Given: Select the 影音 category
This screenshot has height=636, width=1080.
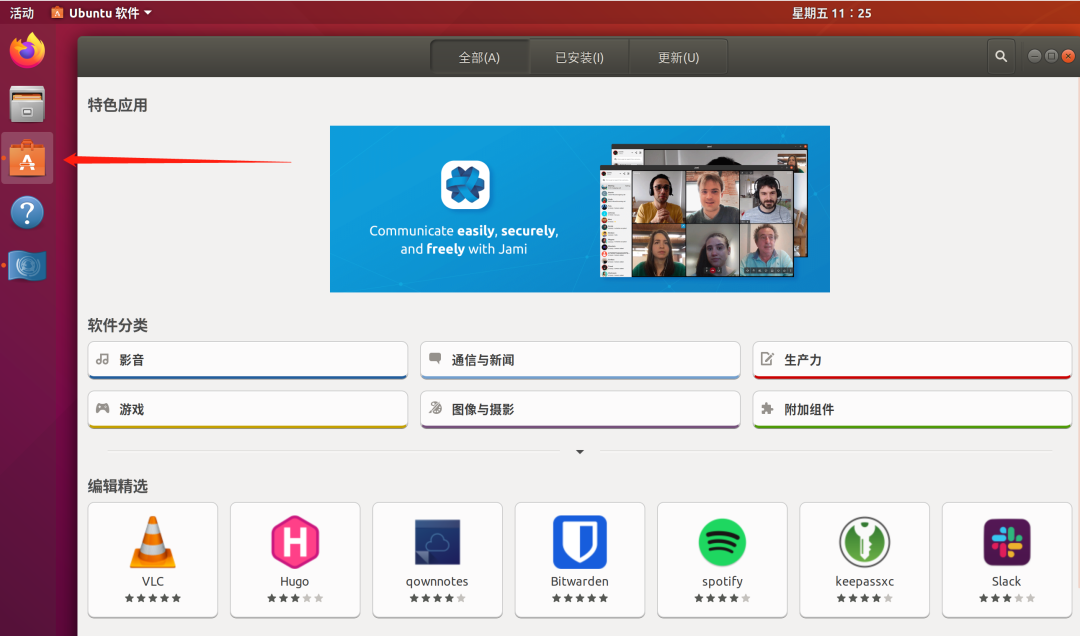Looking at the screenshot, I should tap(248, 360).
